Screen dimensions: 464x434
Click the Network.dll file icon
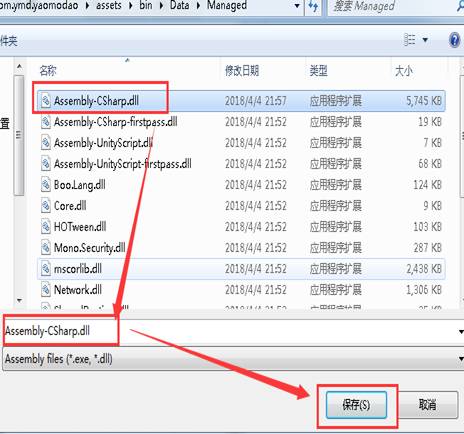click(45, 290)
